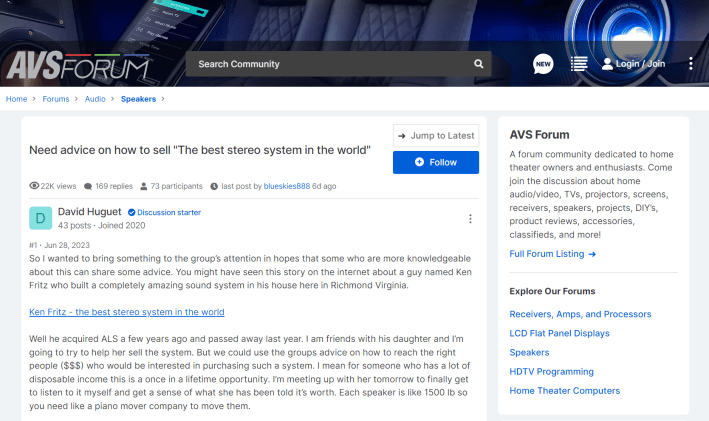Click Jump to Latest button

tap(436, 136)
